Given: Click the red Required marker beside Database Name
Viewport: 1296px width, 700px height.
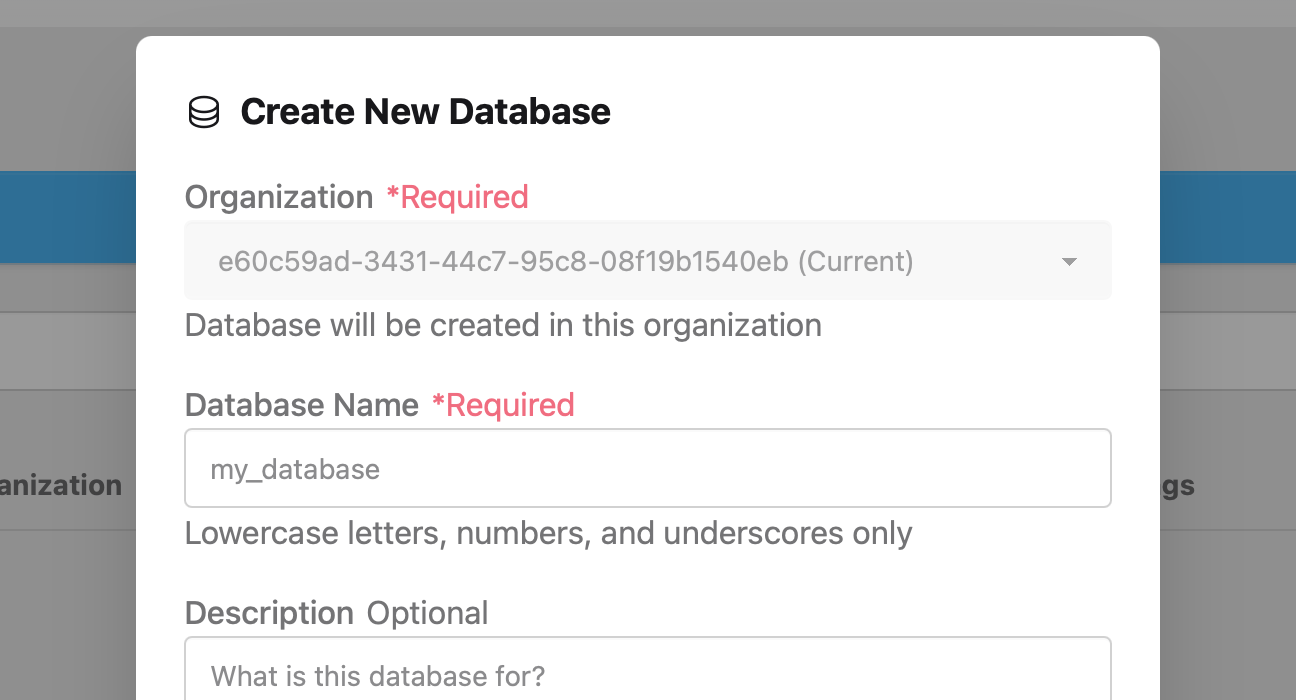Looking at the screenshot, I should (x=503, y=405).
